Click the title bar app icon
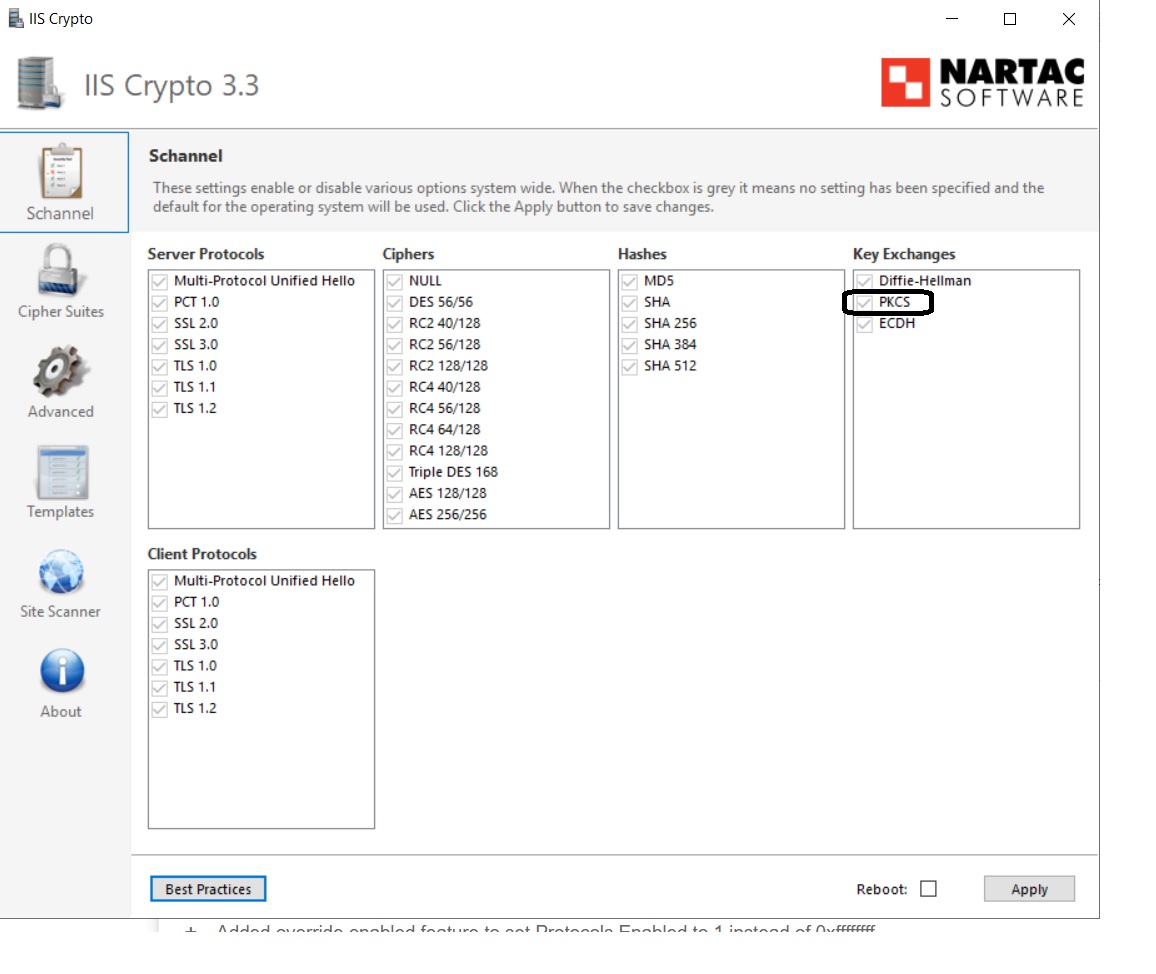Viewport: 1156px width, 974px height. 15,18
